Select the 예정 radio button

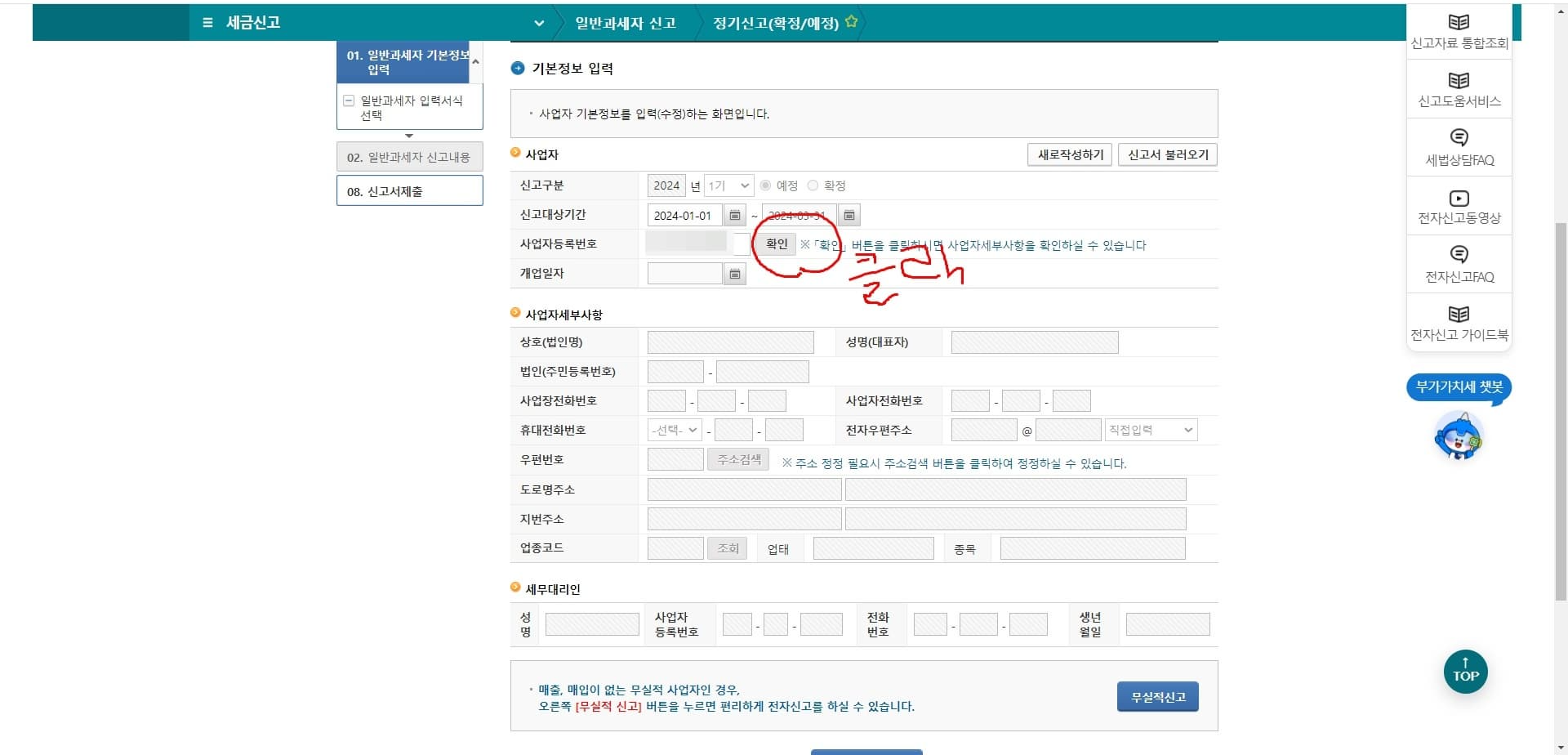click(765, 185)
